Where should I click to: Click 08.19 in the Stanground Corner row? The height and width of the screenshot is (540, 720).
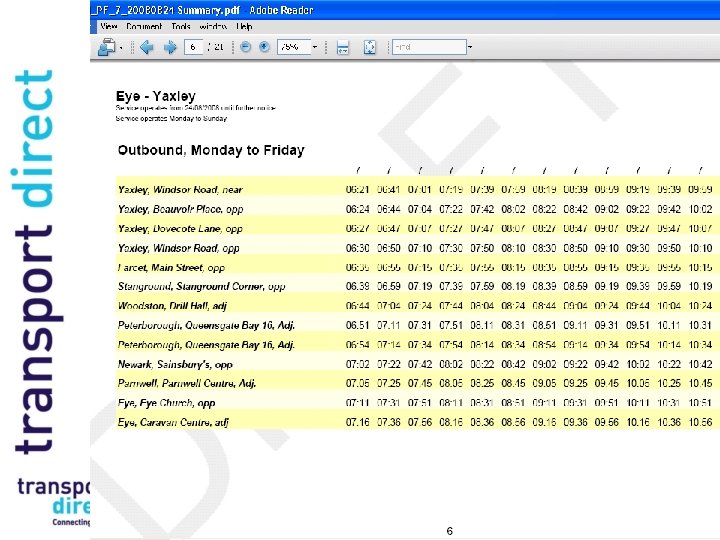[513, 287]
